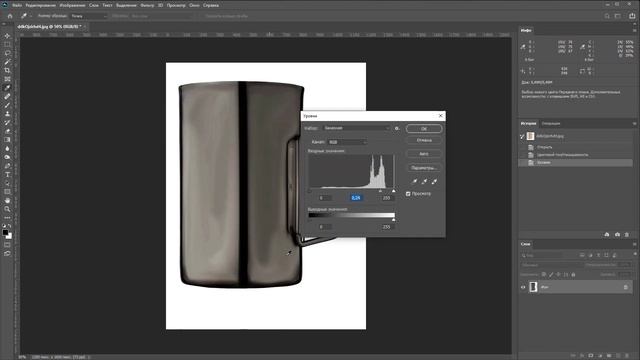Delete layer with Layers panel trash icon
The width and height of the screenshot is (640, 360).
coord(627,356)
